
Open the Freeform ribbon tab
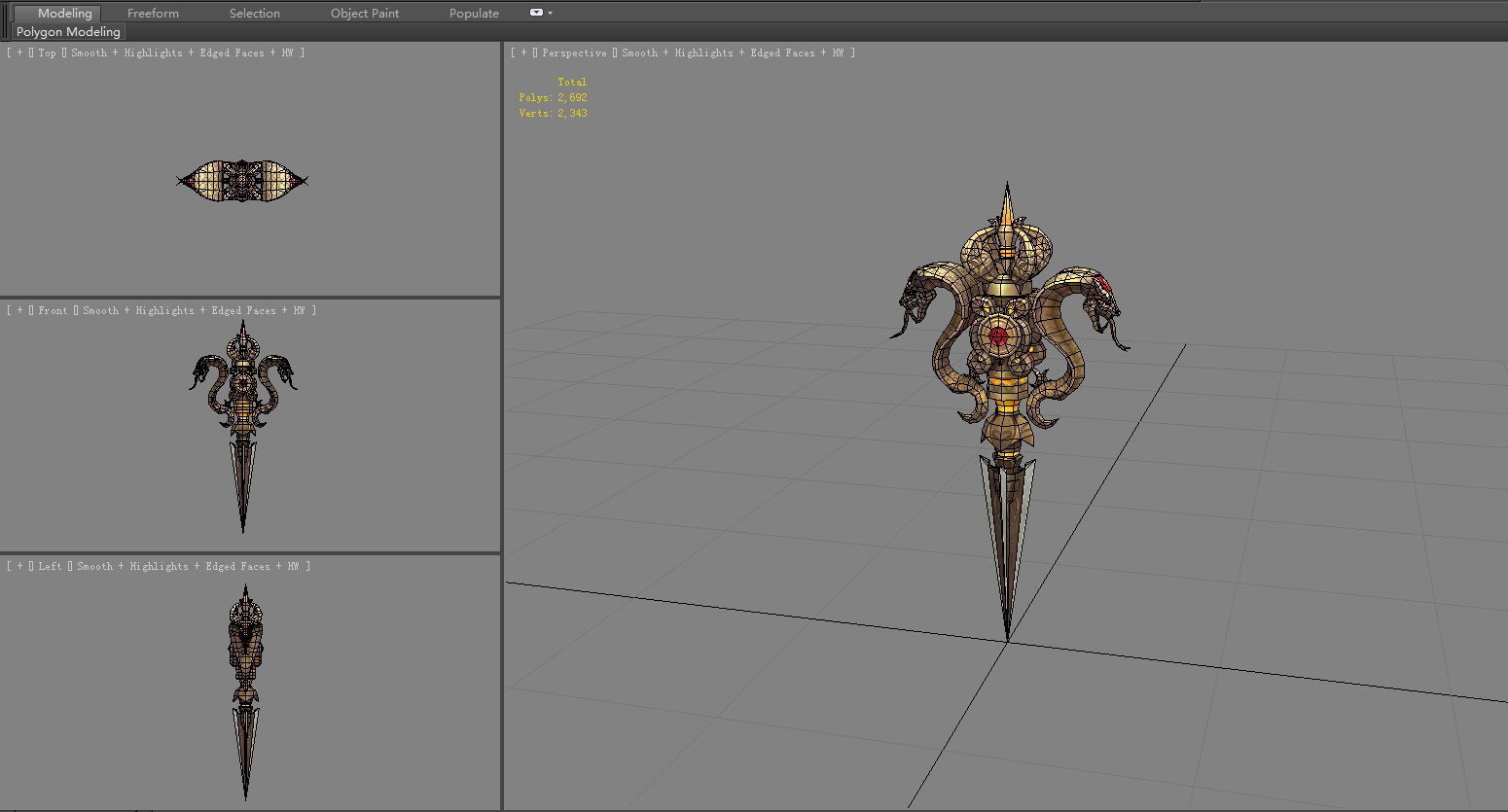(153, 13)
